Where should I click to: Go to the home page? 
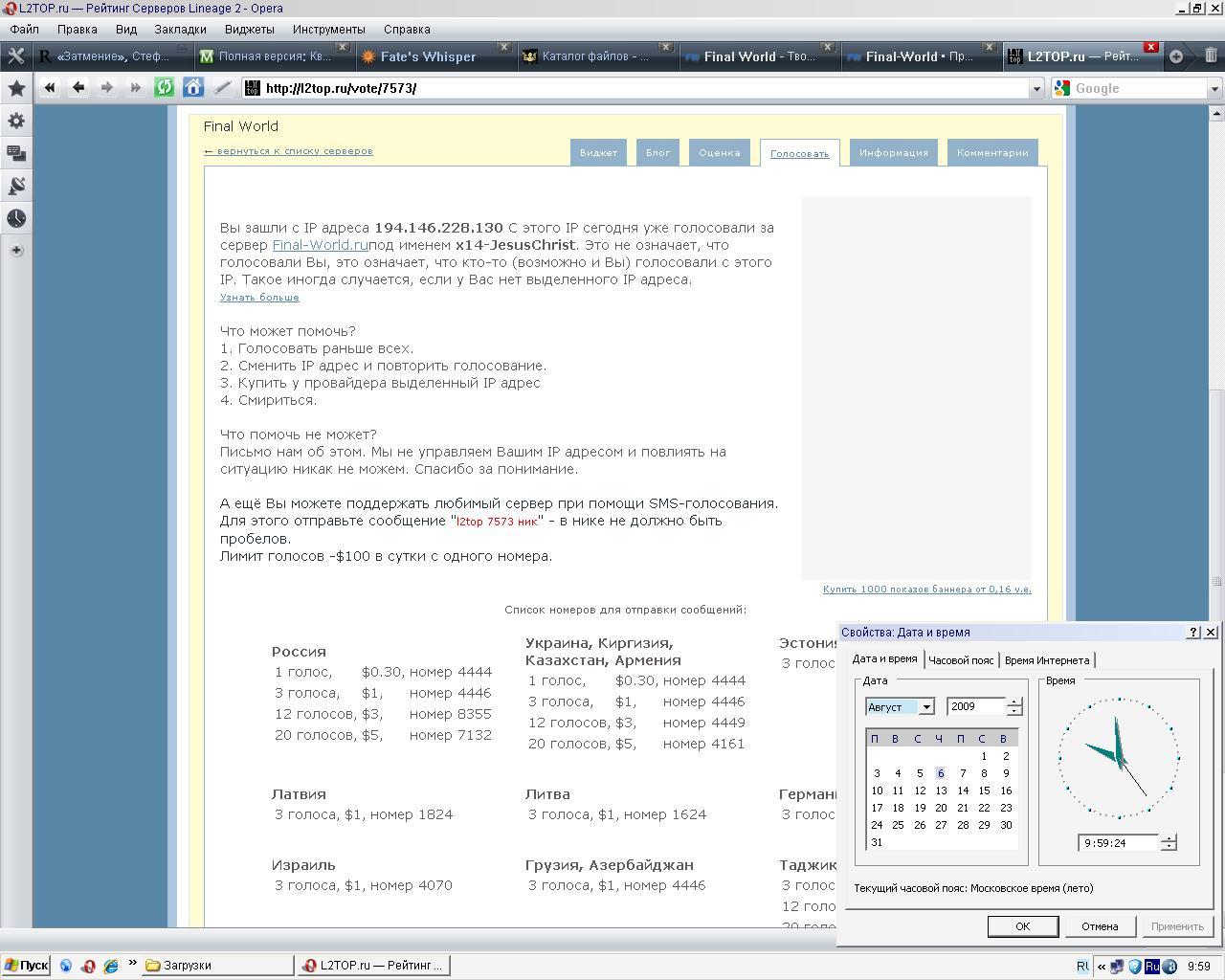point(193,88)
